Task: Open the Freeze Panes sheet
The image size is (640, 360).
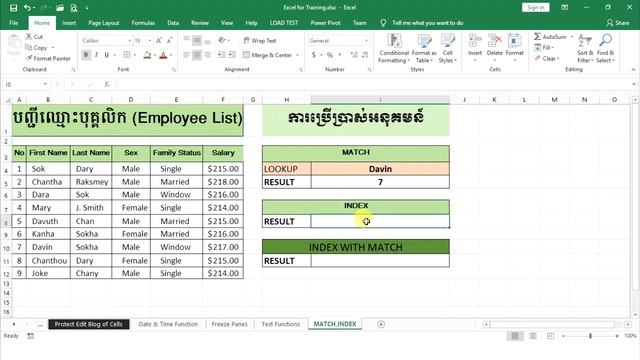Action: [229, 324]
